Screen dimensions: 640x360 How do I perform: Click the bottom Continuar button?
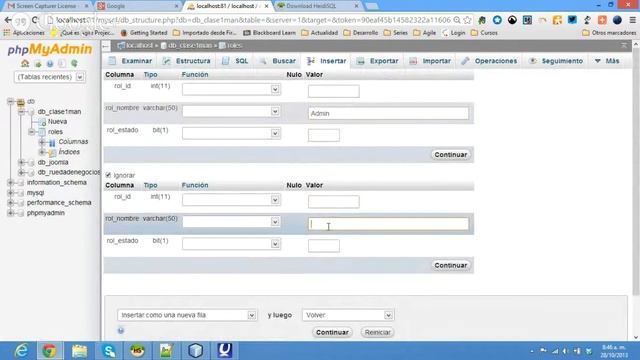[332, 332]
